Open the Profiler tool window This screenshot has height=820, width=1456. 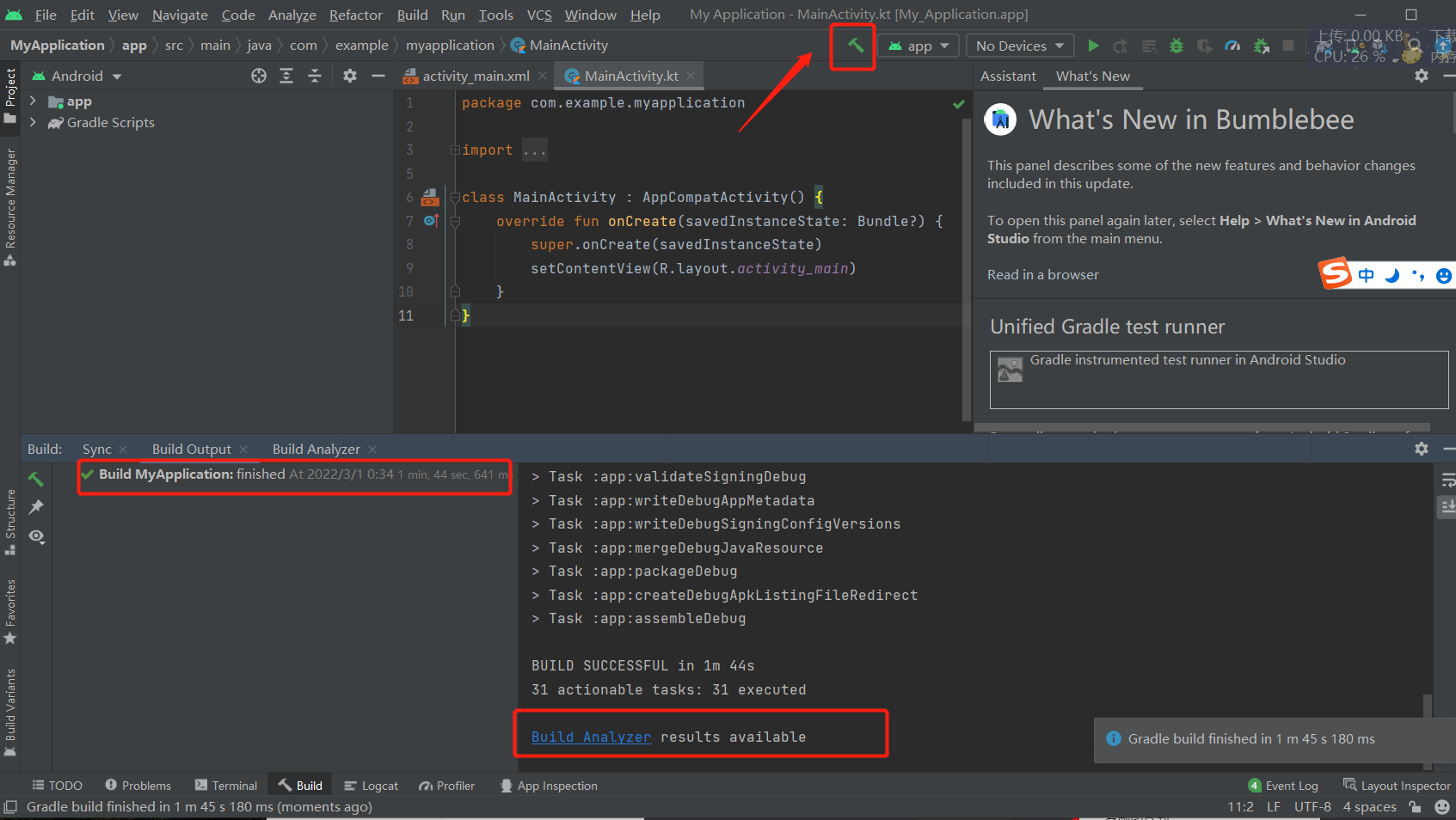click(446, 786)
